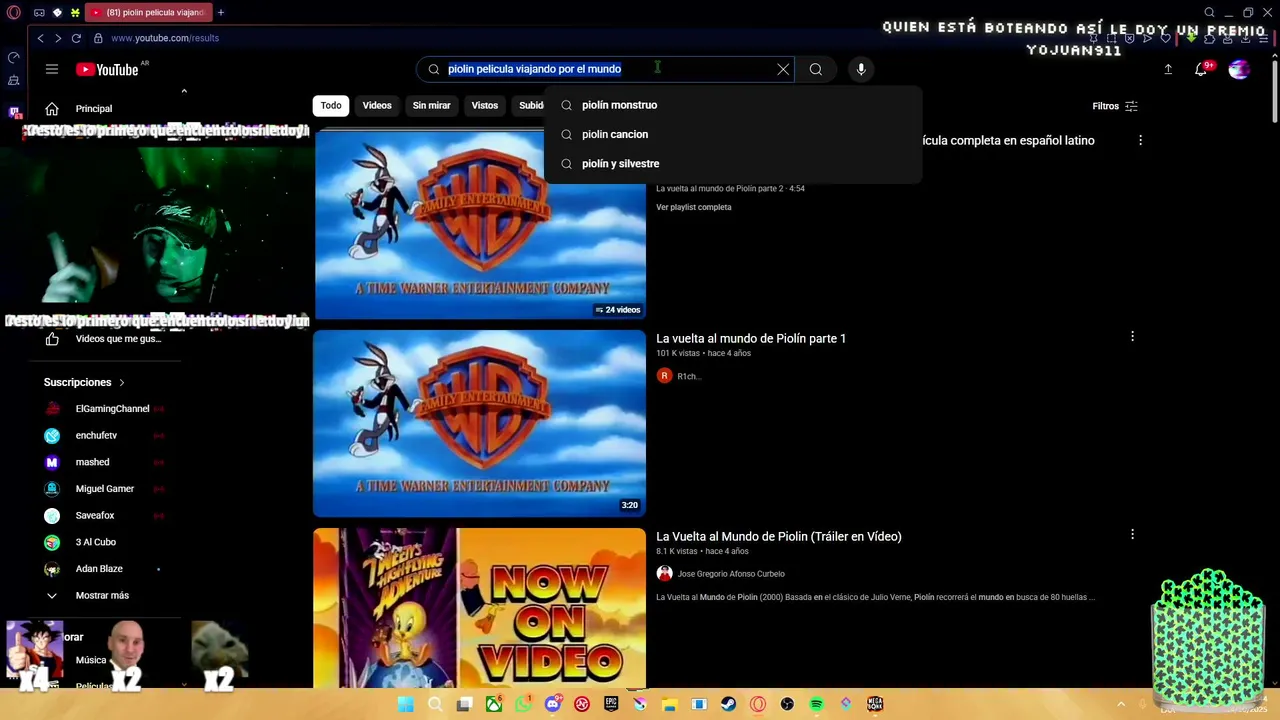Image resolution: width=1280 pixels, height=720 pixels.
Task: Switch to the piolin pelicula YouTube tab
Action: point(147,12)
